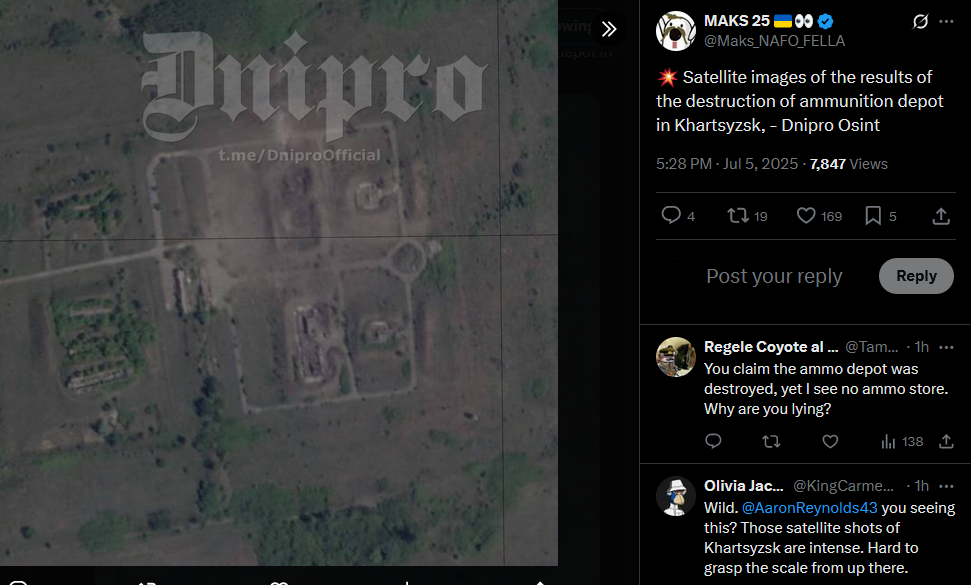971x585 pixels.
Task: Repost the main post with 19 reposts
Action: [x=738, y=215]
